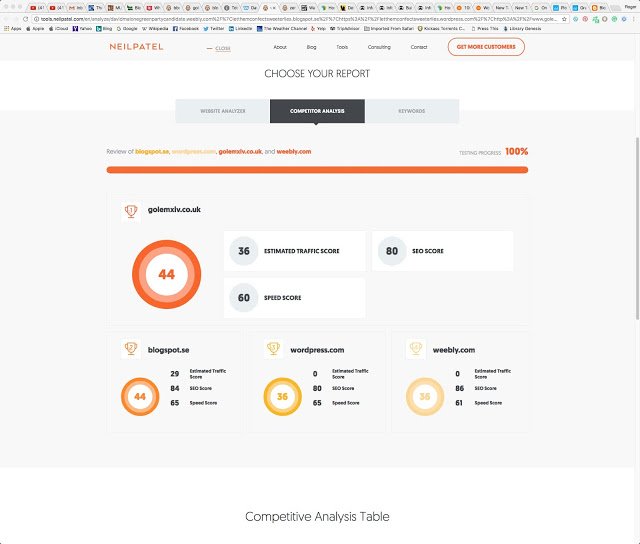Click the 100% testing progress value
Viewport: 640px width, 544px height.
point(516,151)
